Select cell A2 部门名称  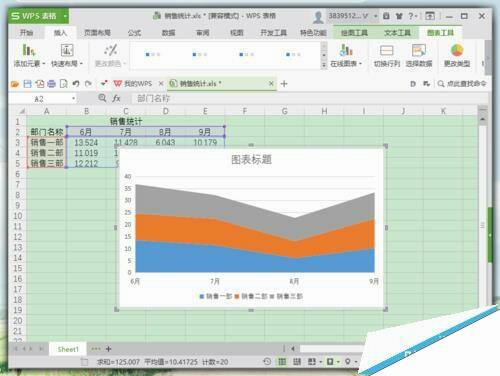click(x=47, y=132)
